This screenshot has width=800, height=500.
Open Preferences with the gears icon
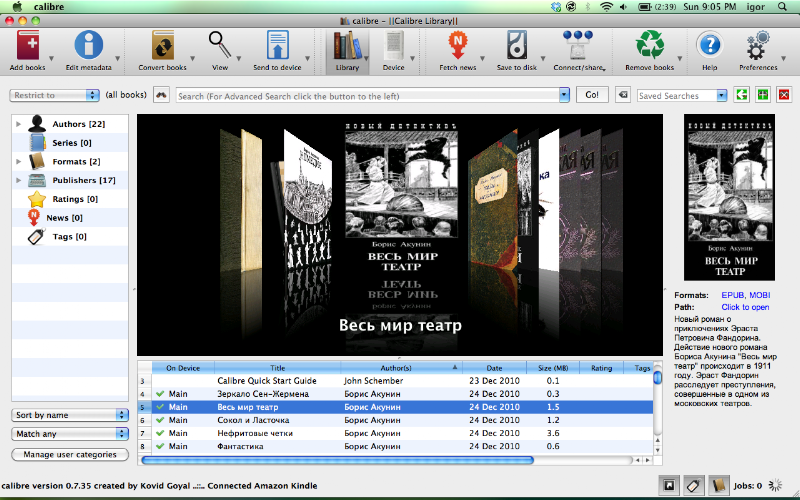[758, 46]
